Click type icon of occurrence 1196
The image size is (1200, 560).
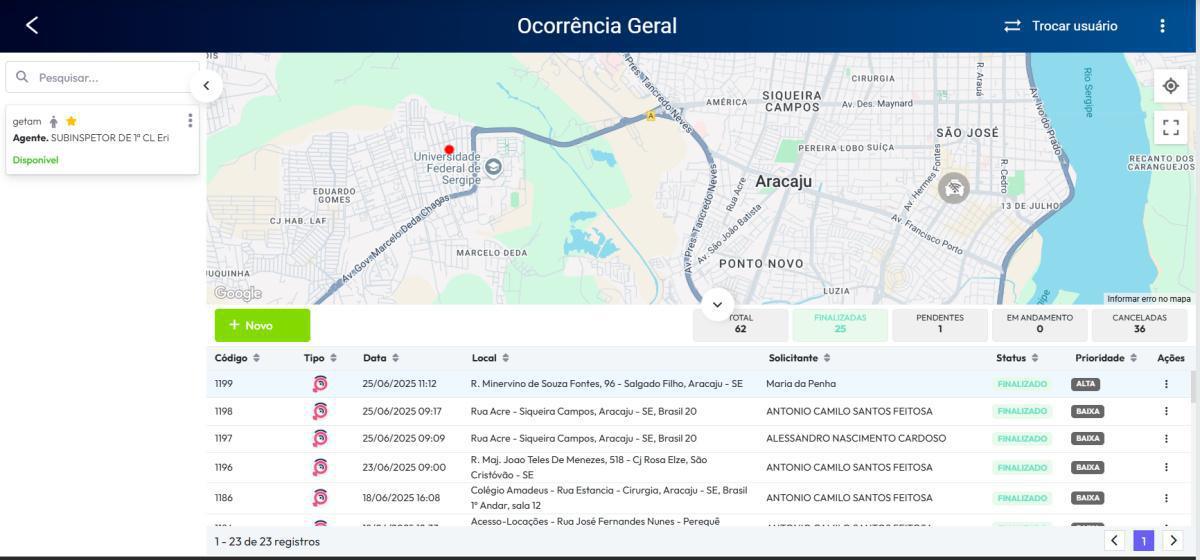320,466
